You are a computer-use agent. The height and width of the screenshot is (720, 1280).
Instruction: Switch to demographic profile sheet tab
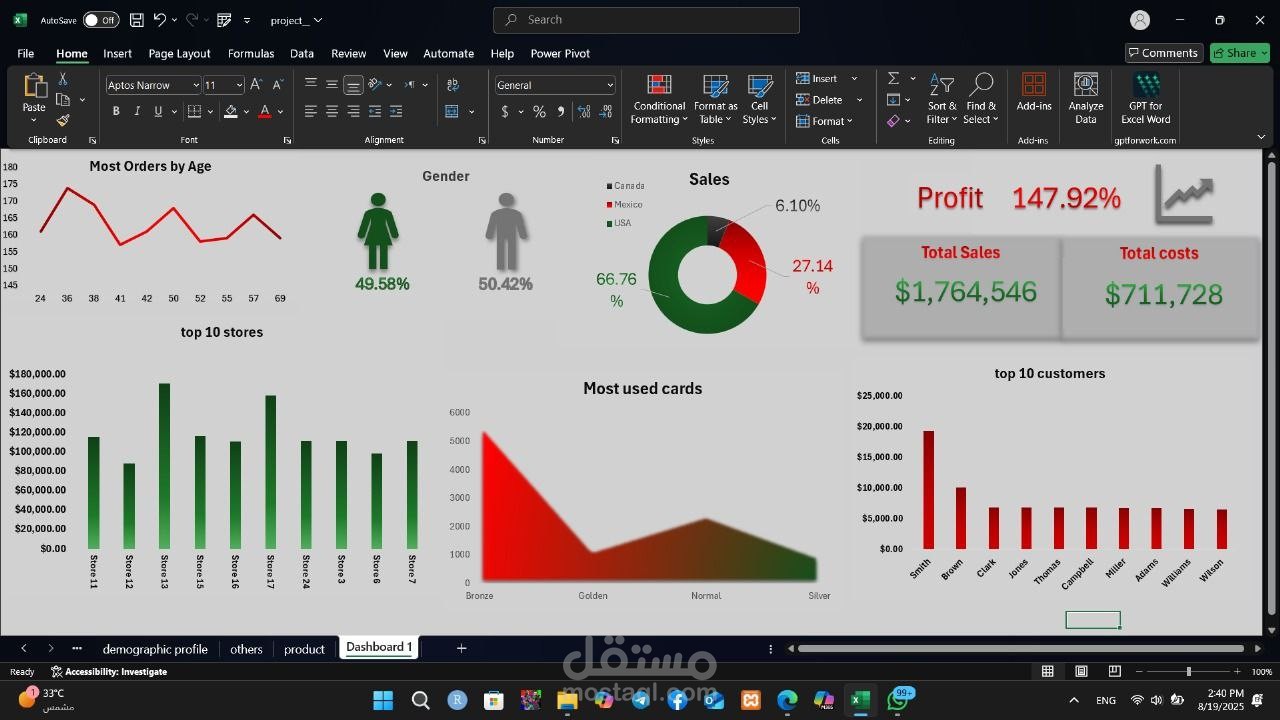[x=155, y=649]
